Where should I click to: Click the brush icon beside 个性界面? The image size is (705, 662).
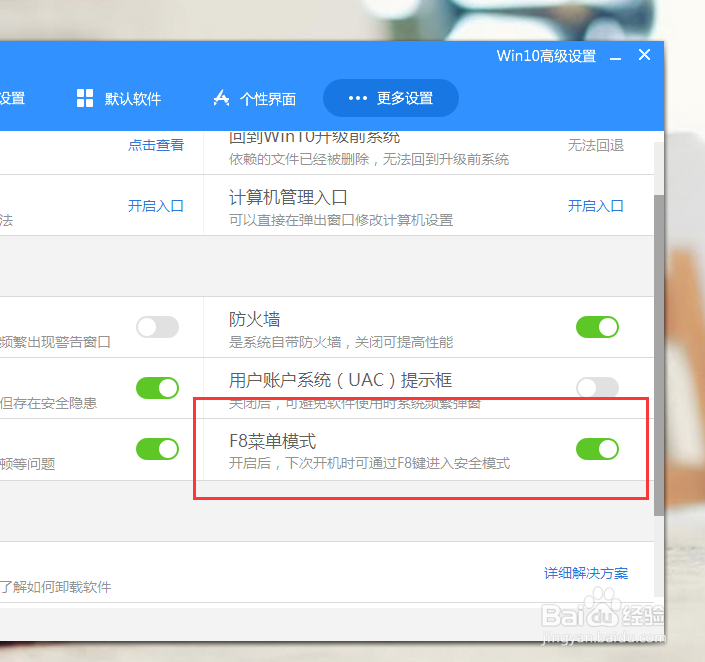click(221, 98)
